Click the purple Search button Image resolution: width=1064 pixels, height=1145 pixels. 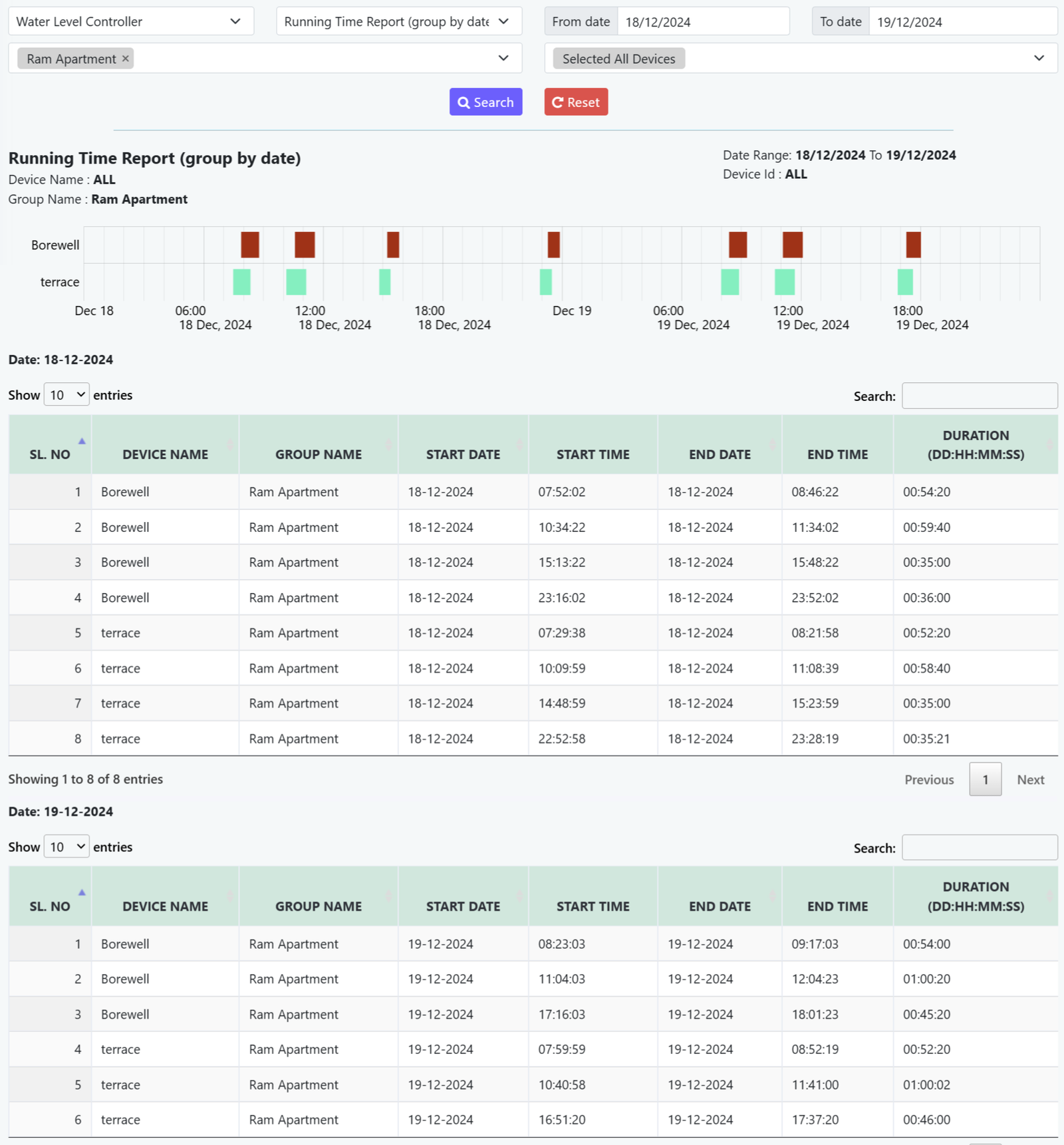485,102
